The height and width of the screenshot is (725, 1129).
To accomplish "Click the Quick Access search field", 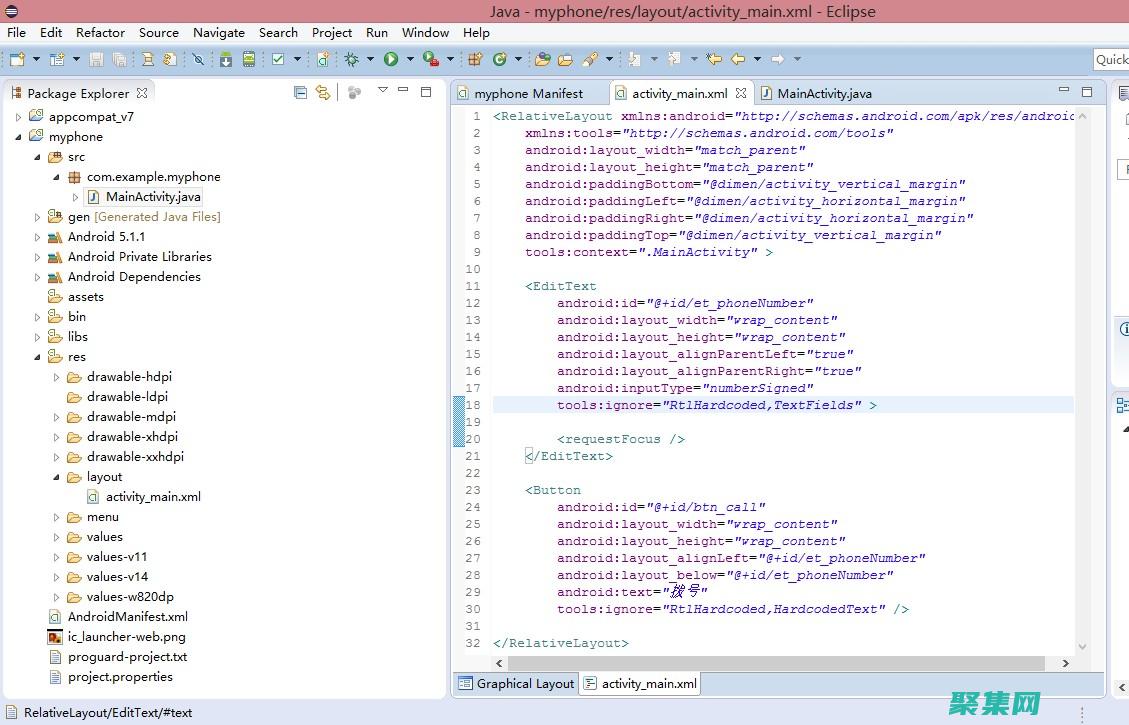I will 1111,60.
